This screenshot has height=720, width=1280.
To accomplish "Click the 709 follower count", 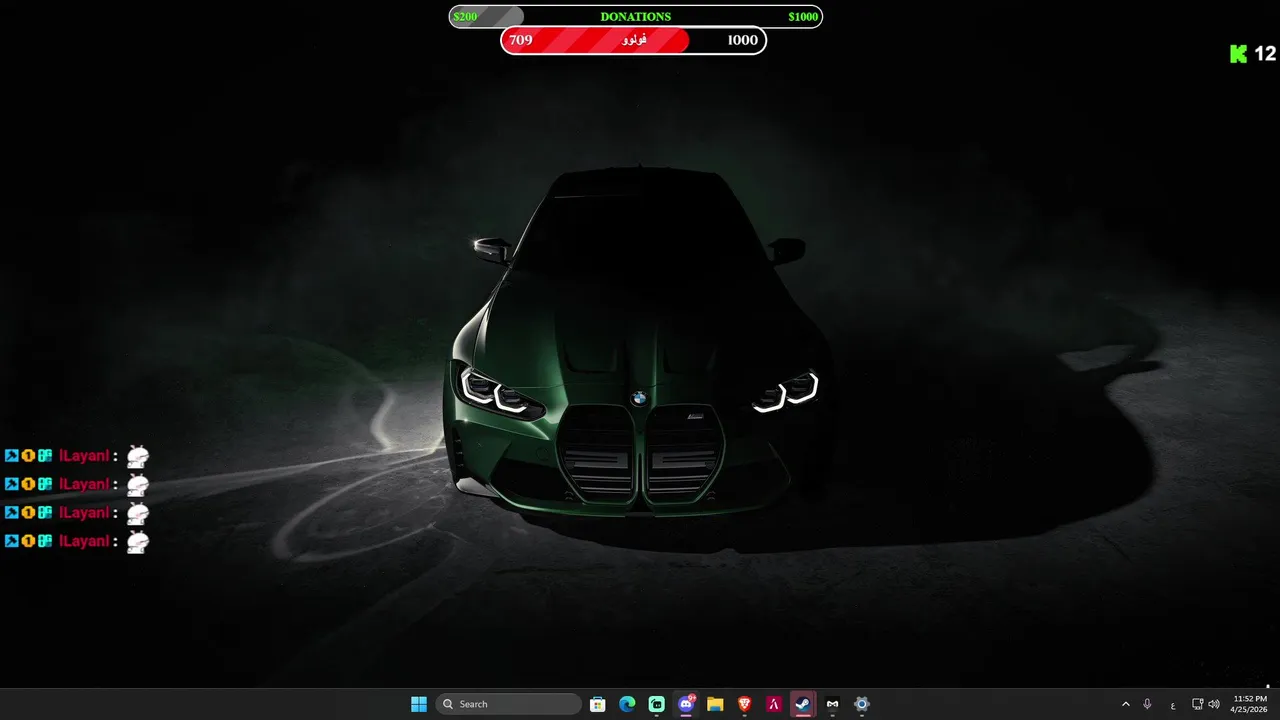I will [521, 40].
